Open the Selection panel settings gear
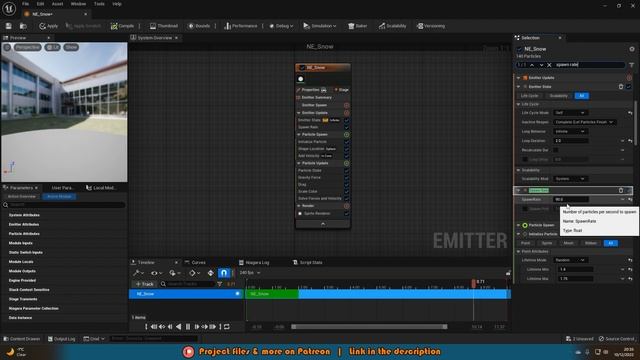The image size is (640, 360). 632,49
